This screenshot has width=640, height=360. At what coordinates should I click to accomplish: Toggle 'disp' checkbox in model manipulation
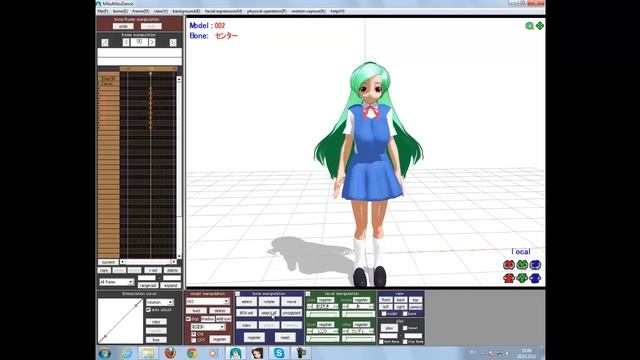(189, 319)
